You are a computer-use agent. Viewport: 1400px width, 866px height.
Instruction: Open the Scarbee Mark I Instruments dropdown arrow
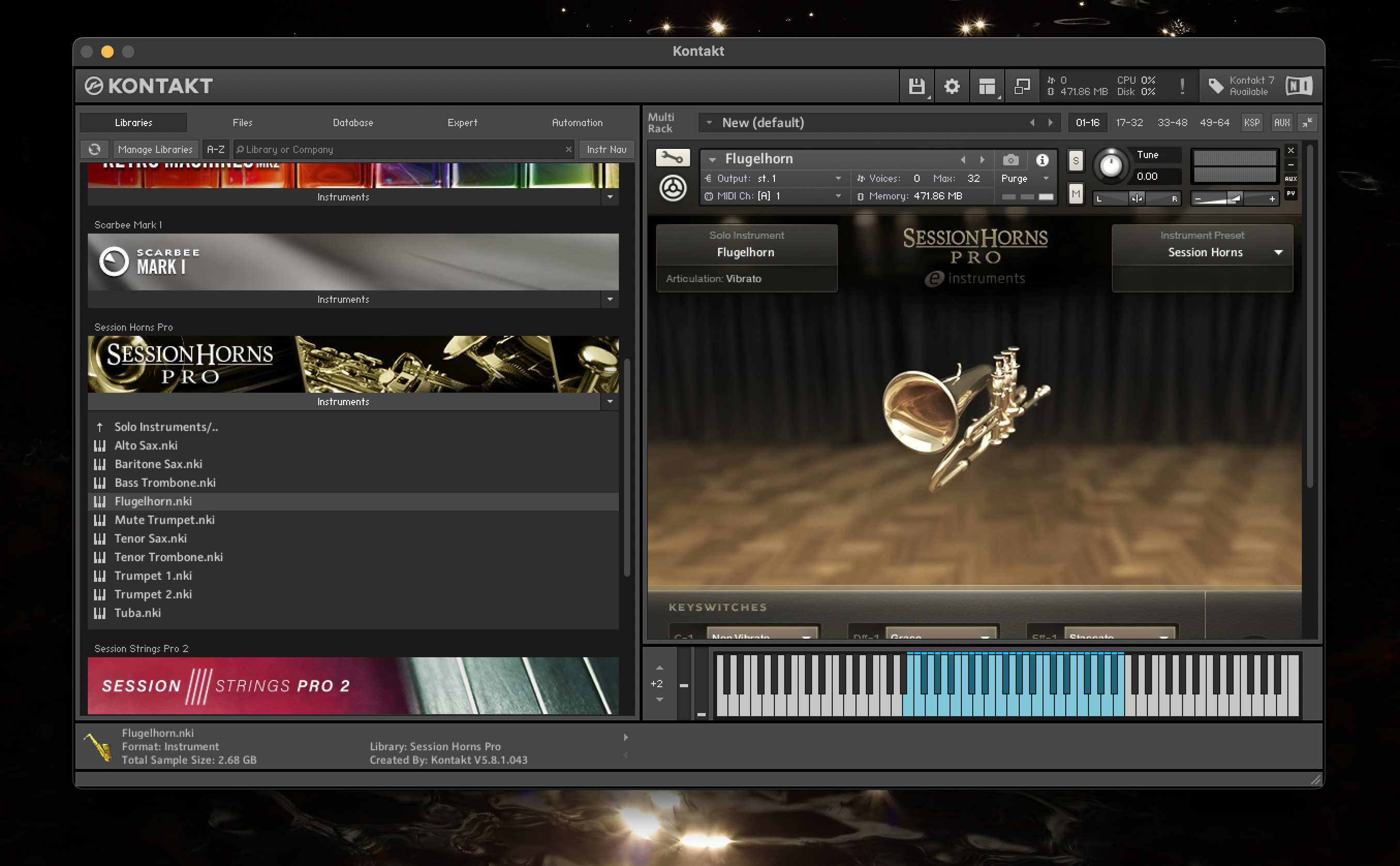pyautogui.click(x=610, y=300)
